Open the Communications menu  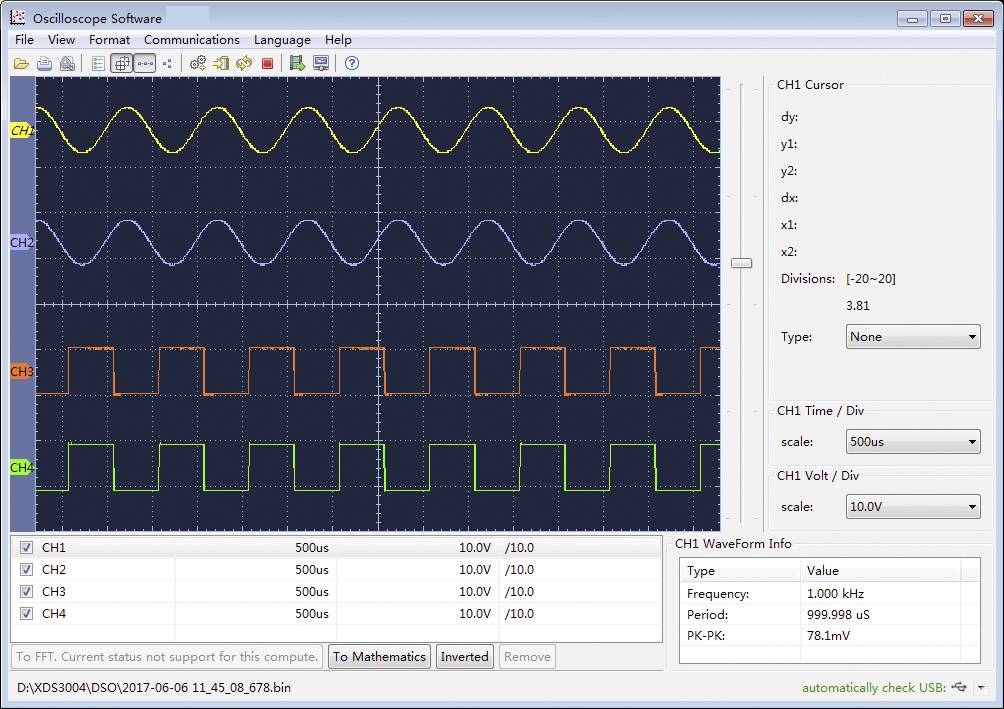tap(192, 40)
